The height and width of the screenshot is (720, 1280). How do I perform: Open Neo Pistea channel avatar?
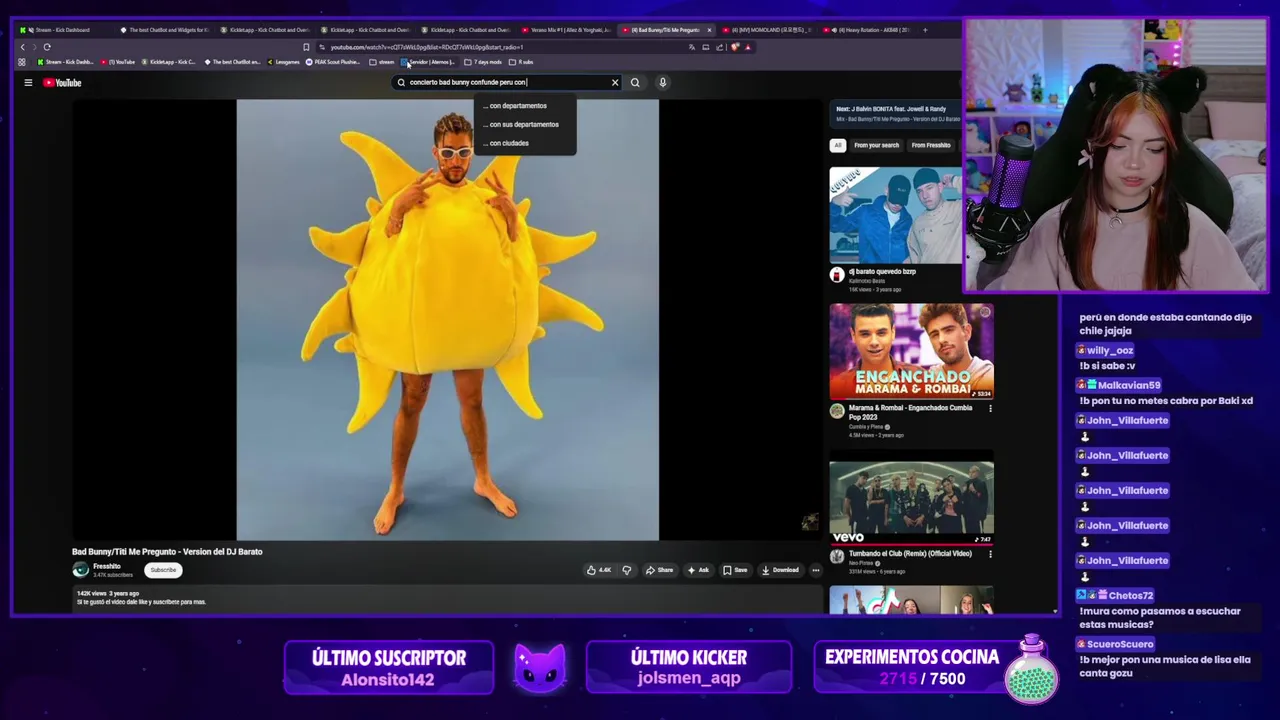pos(837,556)
